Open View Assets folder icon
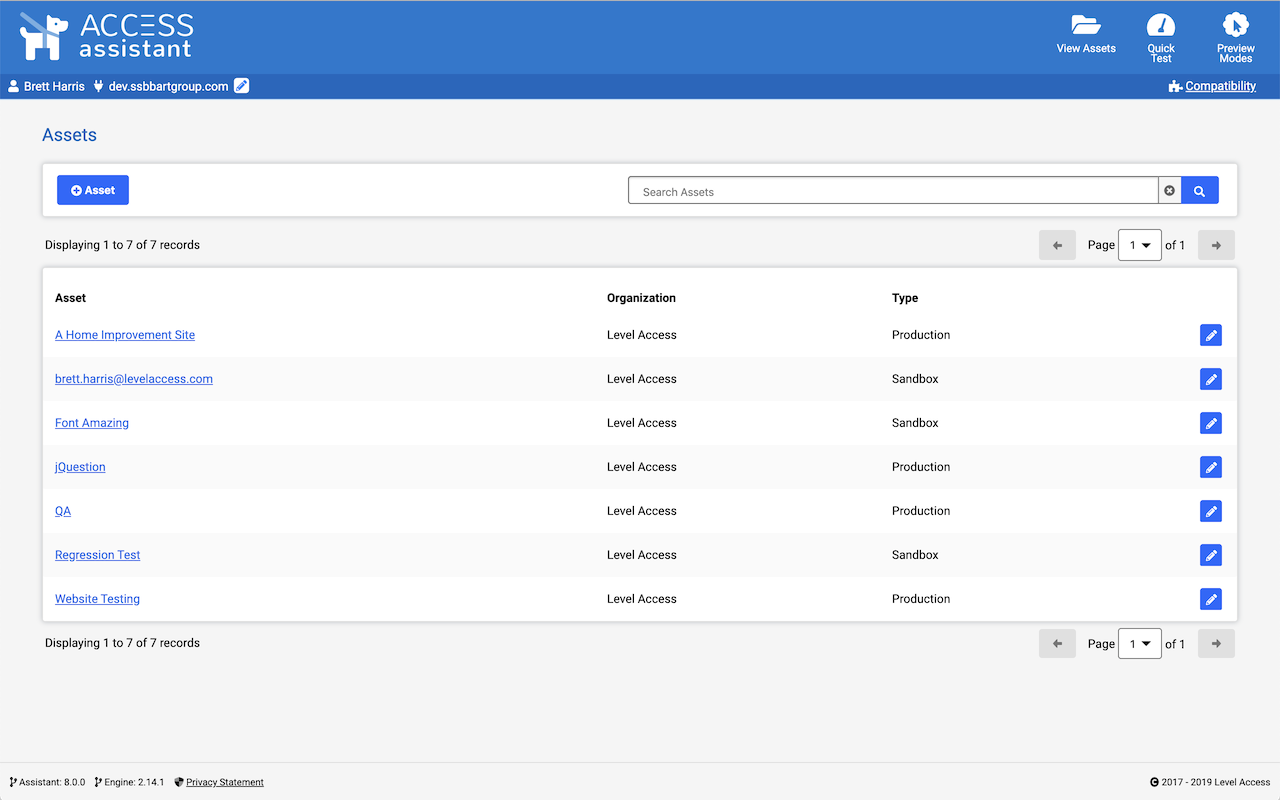 tap(1086, 25)
